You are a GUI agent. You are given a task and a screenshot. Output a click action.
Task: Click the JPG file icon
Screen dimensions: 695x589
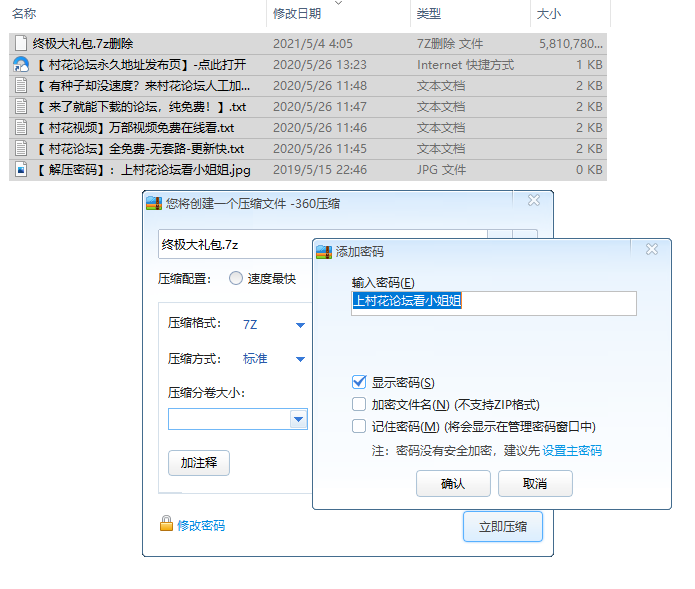coord(21,170)
